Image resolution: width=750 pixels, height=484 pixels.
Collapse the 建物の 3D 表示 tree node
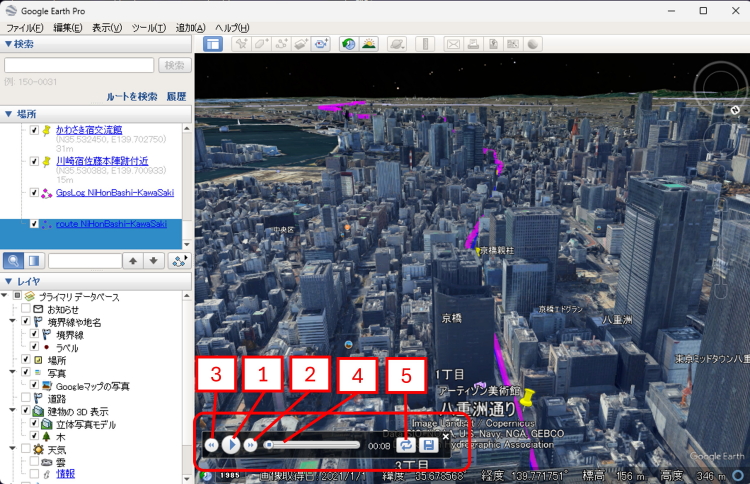pos(14,411)
